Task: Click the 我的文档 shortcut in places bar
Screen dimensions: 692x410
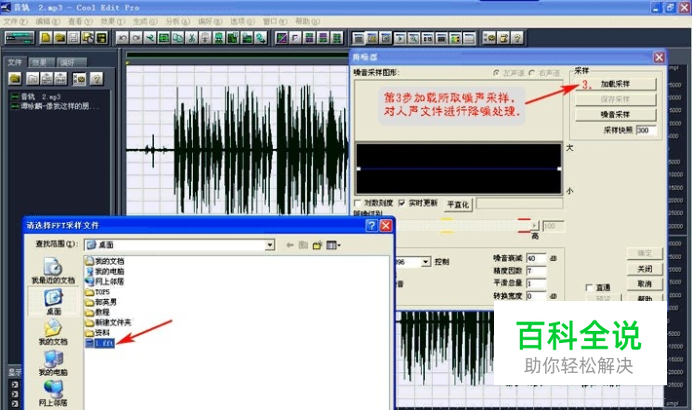Action: pyautogui.click(x=53, y=332)
